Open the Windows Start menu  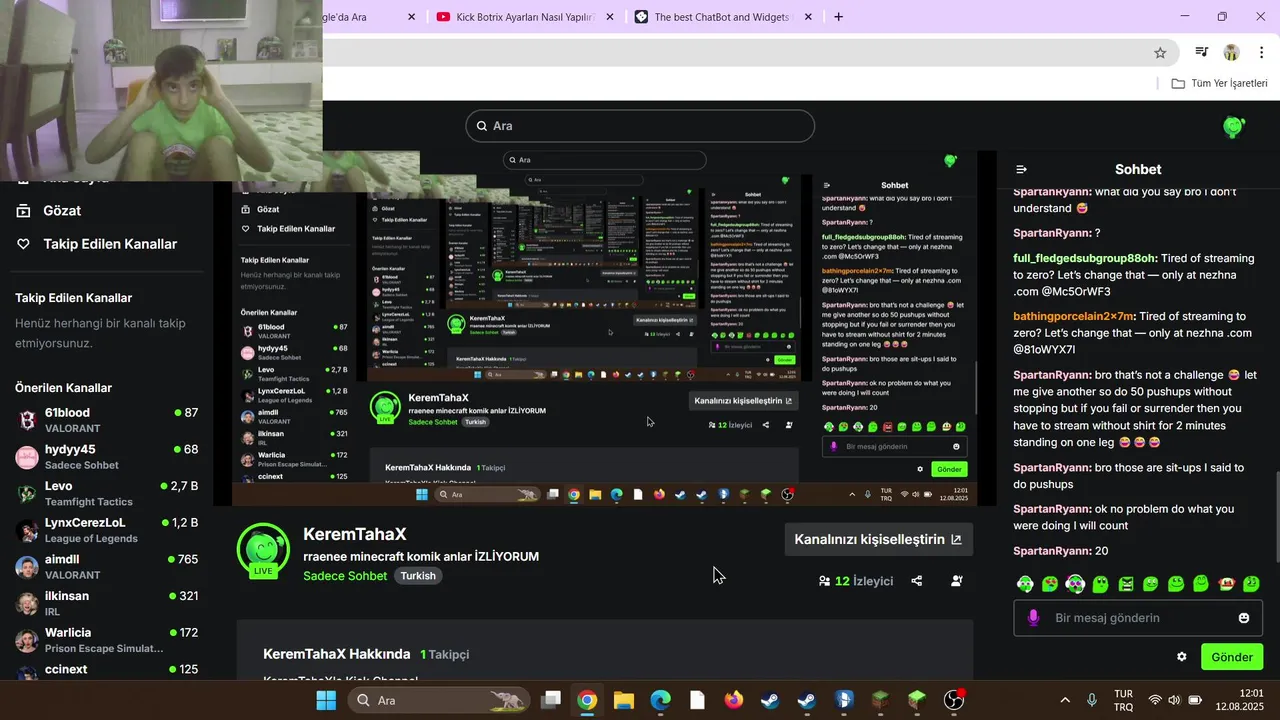pyautogui.click(x=326, y=700)
